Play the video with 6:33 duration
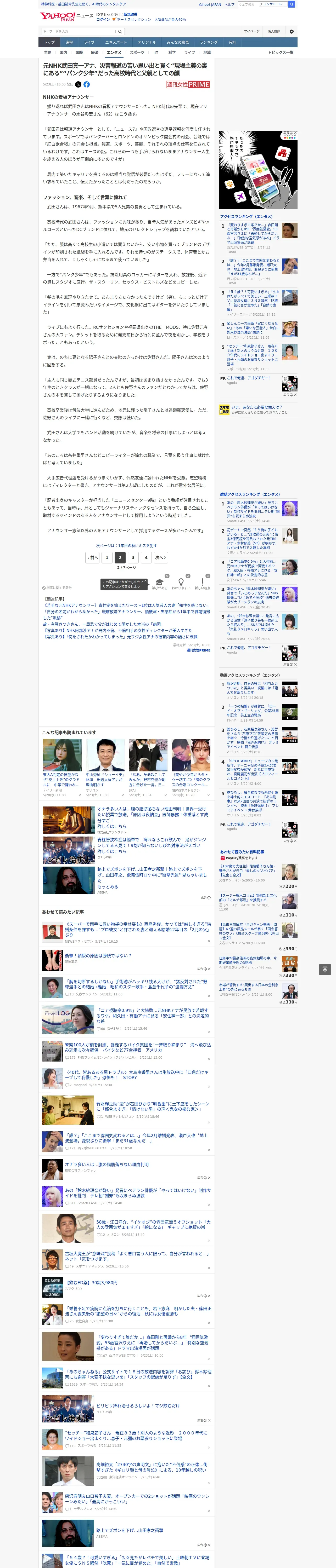This screenshot has width=336, height=1568. tap(290, 735)
